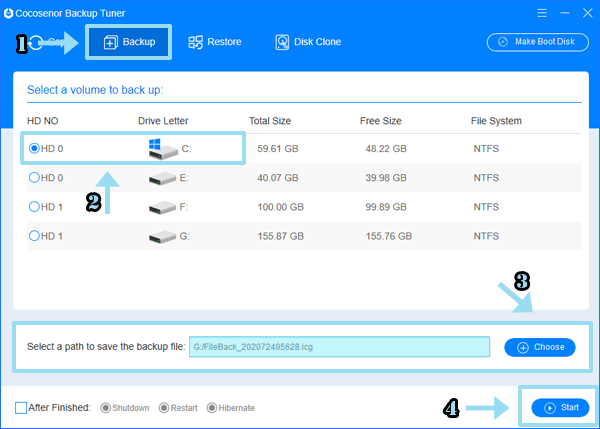This screenshot has width=600, height=429.
Task: Click the "Select a volume to back up:" heading
Action: point(95,90)
